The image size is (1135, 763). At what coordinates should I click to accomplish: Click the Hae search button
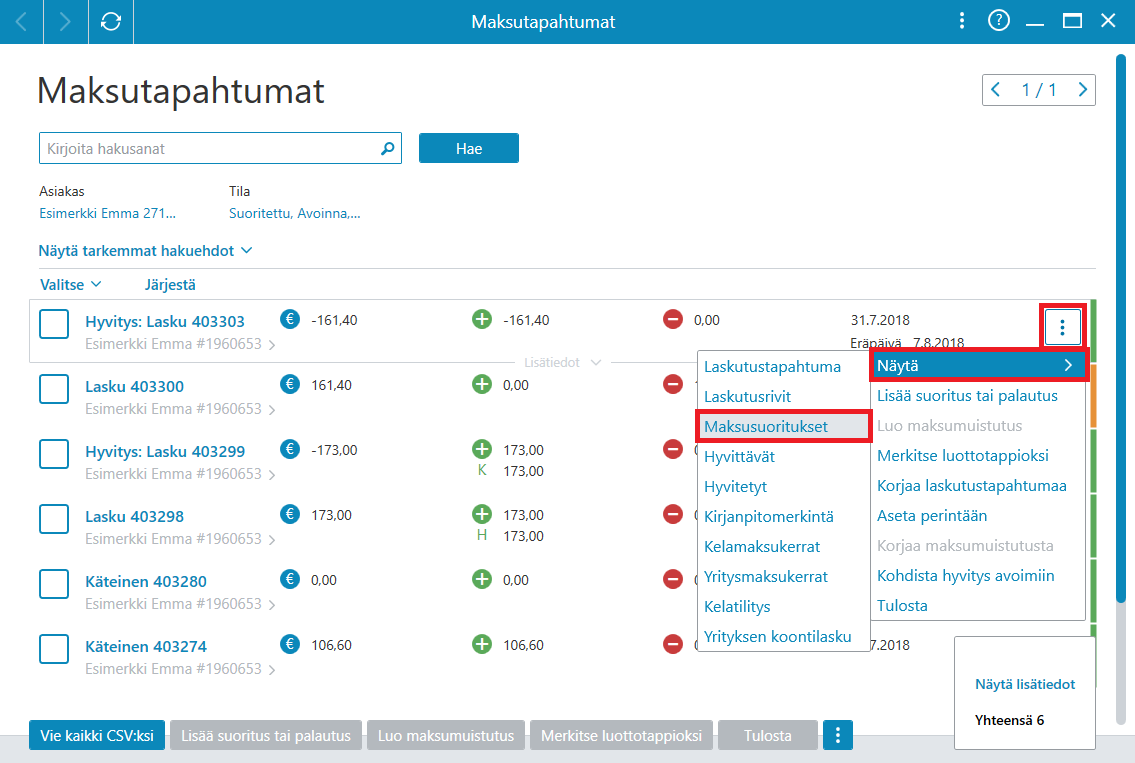pyautogui.click(x=468, y=148)
